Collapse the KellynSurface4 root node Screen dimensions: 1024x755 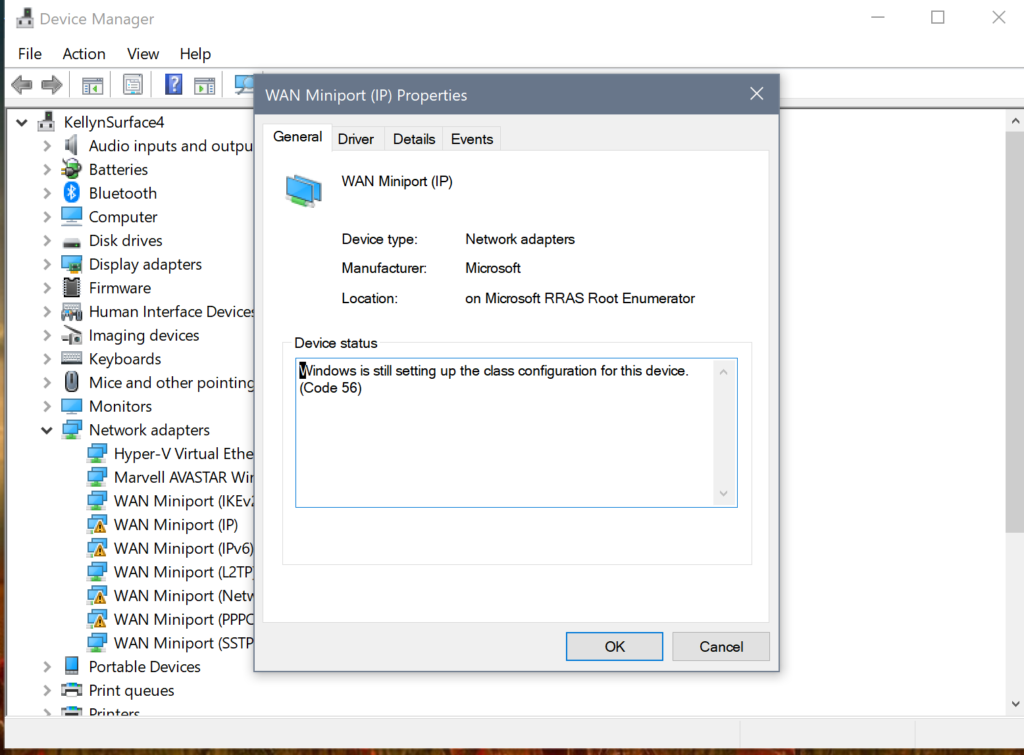(22, 122)
